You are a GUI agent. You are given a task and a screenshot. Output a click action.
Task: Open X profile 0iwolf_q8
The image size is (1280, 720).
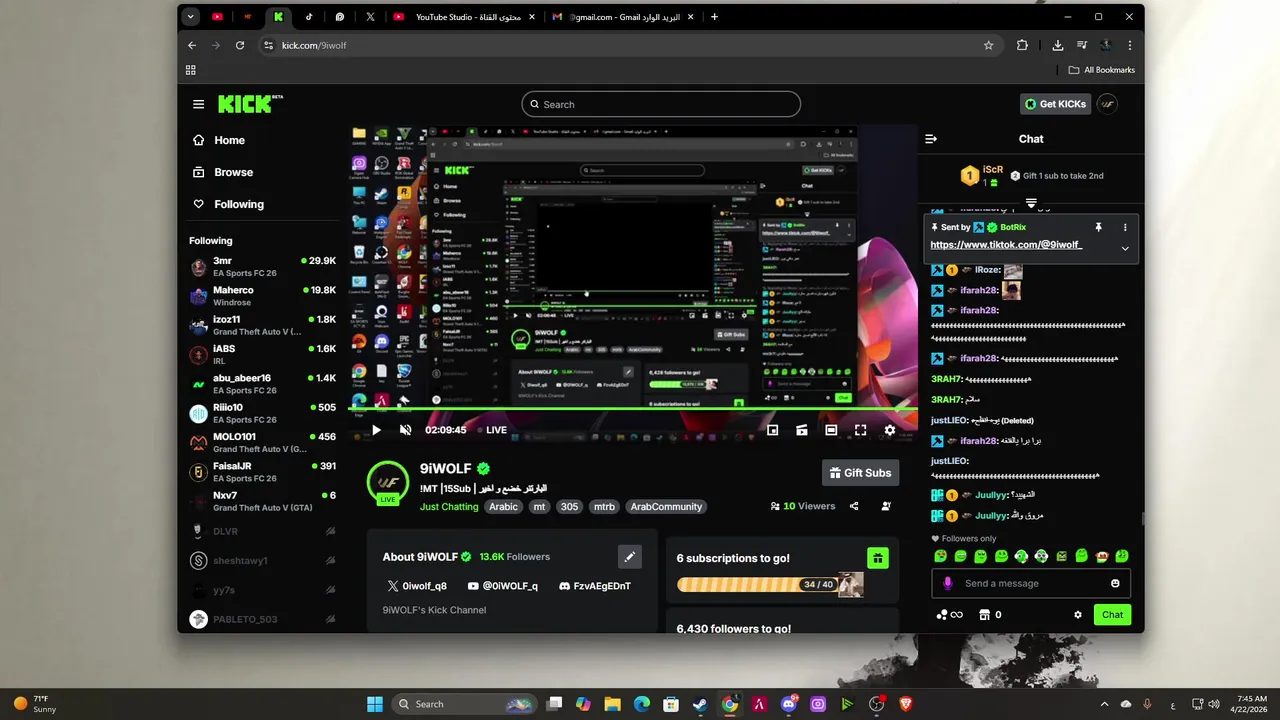pos(417,586)
